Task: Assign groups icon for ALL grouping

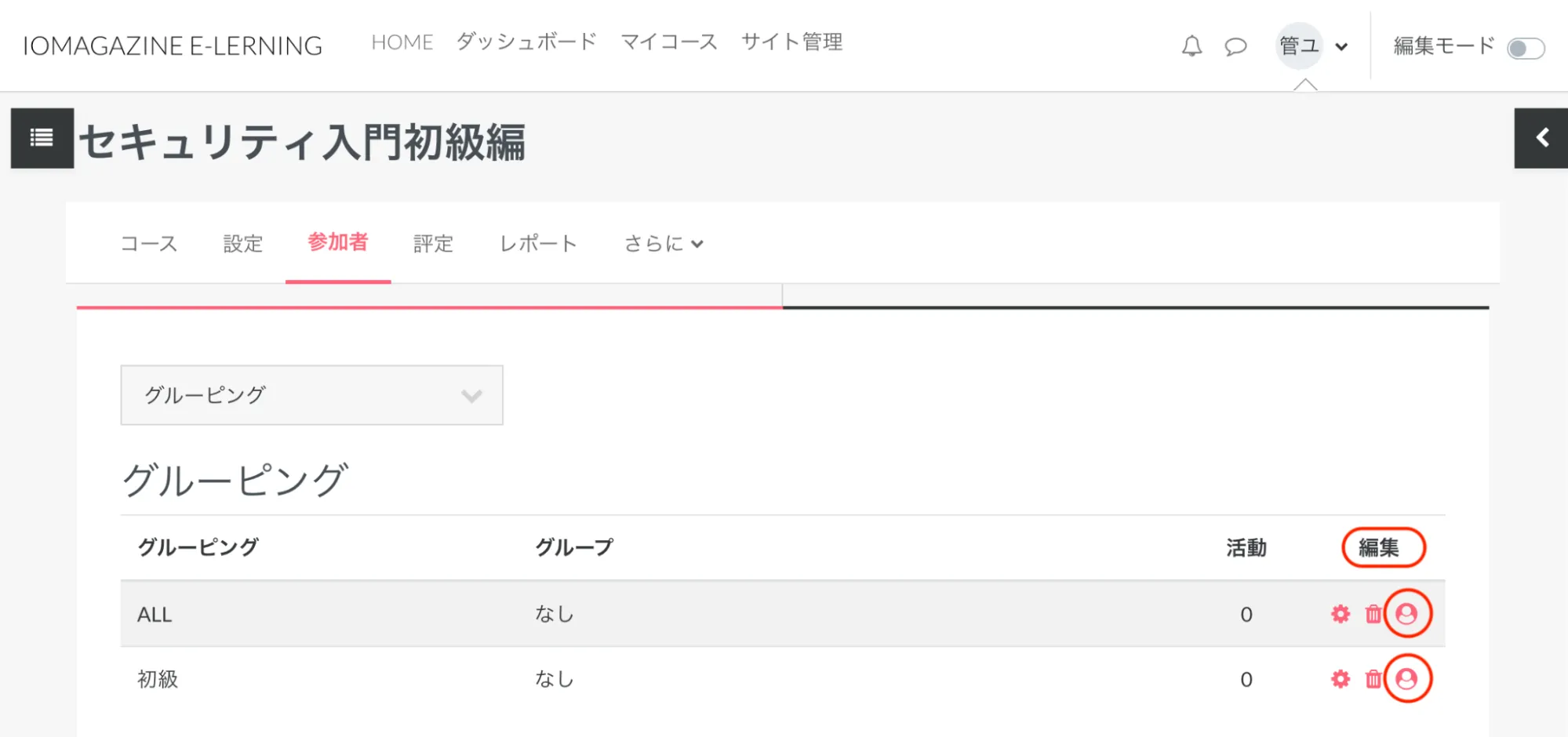Action: 1407,614
